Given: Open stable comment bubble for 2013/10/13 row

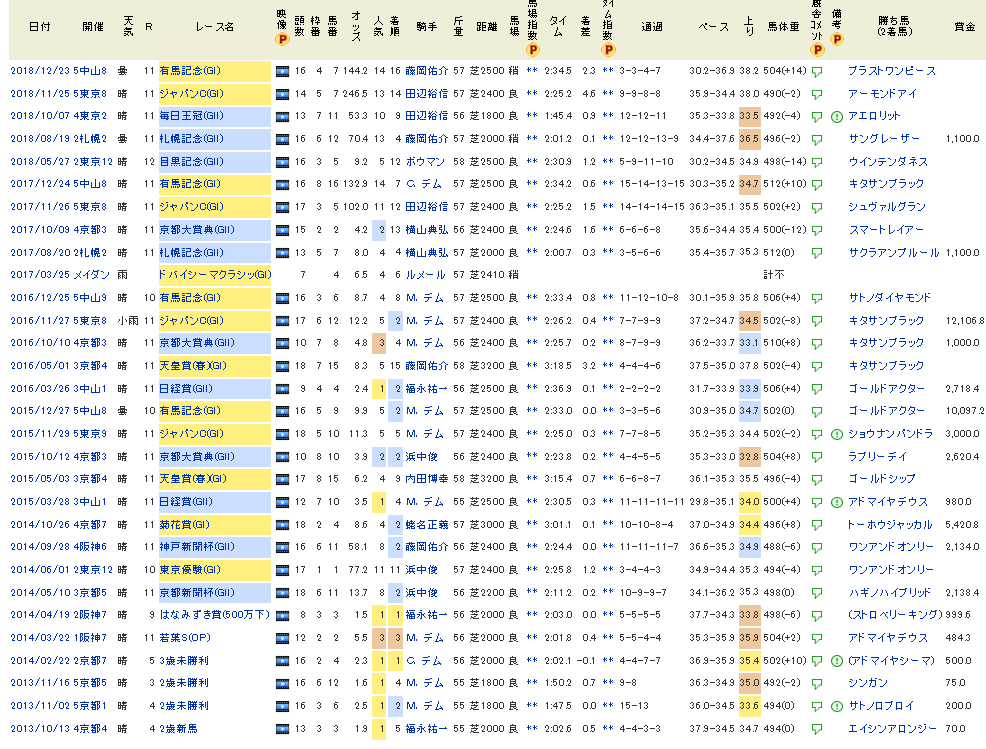Looking at the screenshot, I should coord(817,729).
